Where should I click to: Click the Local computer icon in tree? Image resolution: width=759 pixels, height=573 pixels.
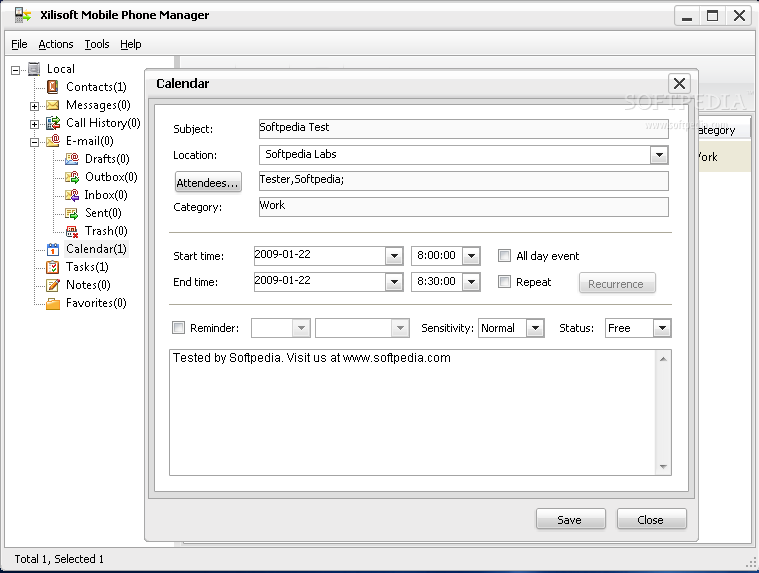(34, 69)
